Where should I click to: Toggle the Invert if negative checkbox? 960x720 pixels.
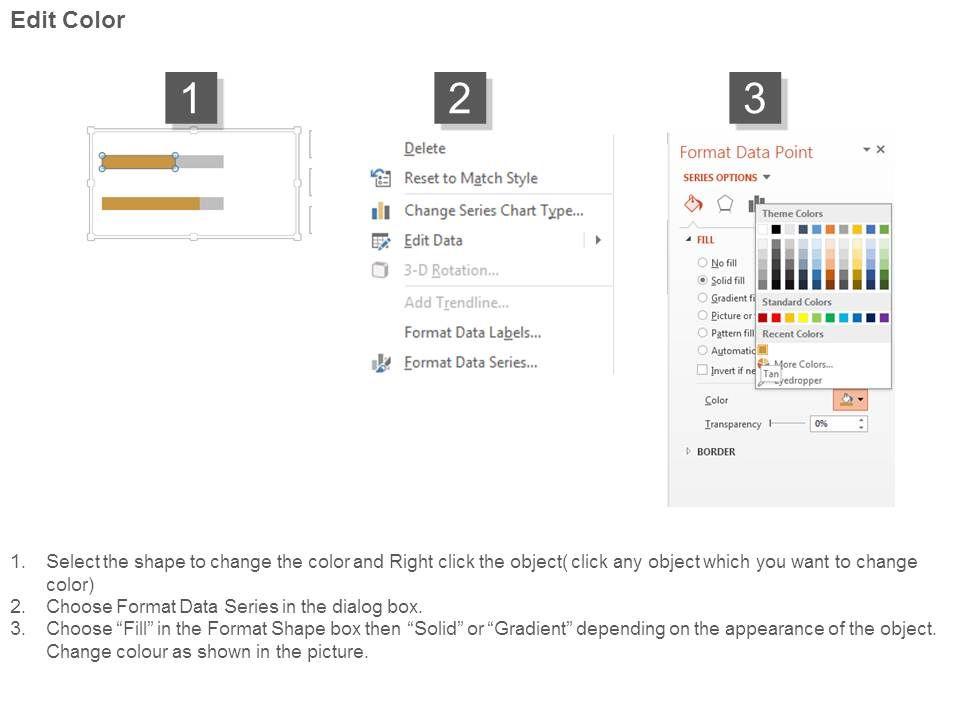[703, 370]
